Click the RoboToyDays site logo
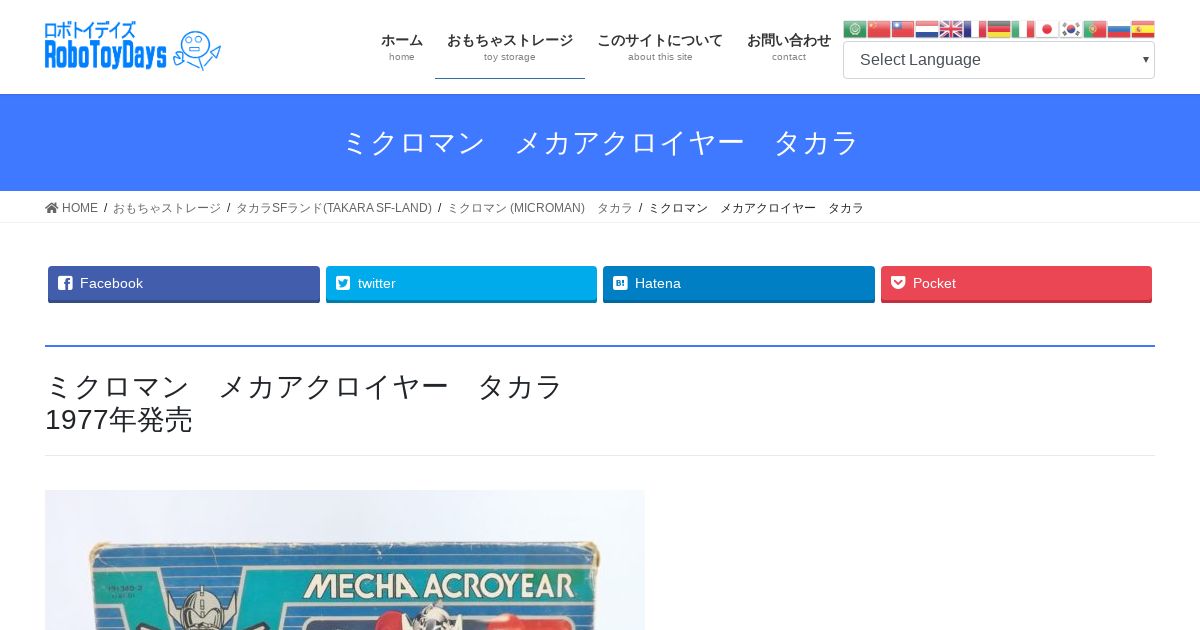 coord(133,46)
